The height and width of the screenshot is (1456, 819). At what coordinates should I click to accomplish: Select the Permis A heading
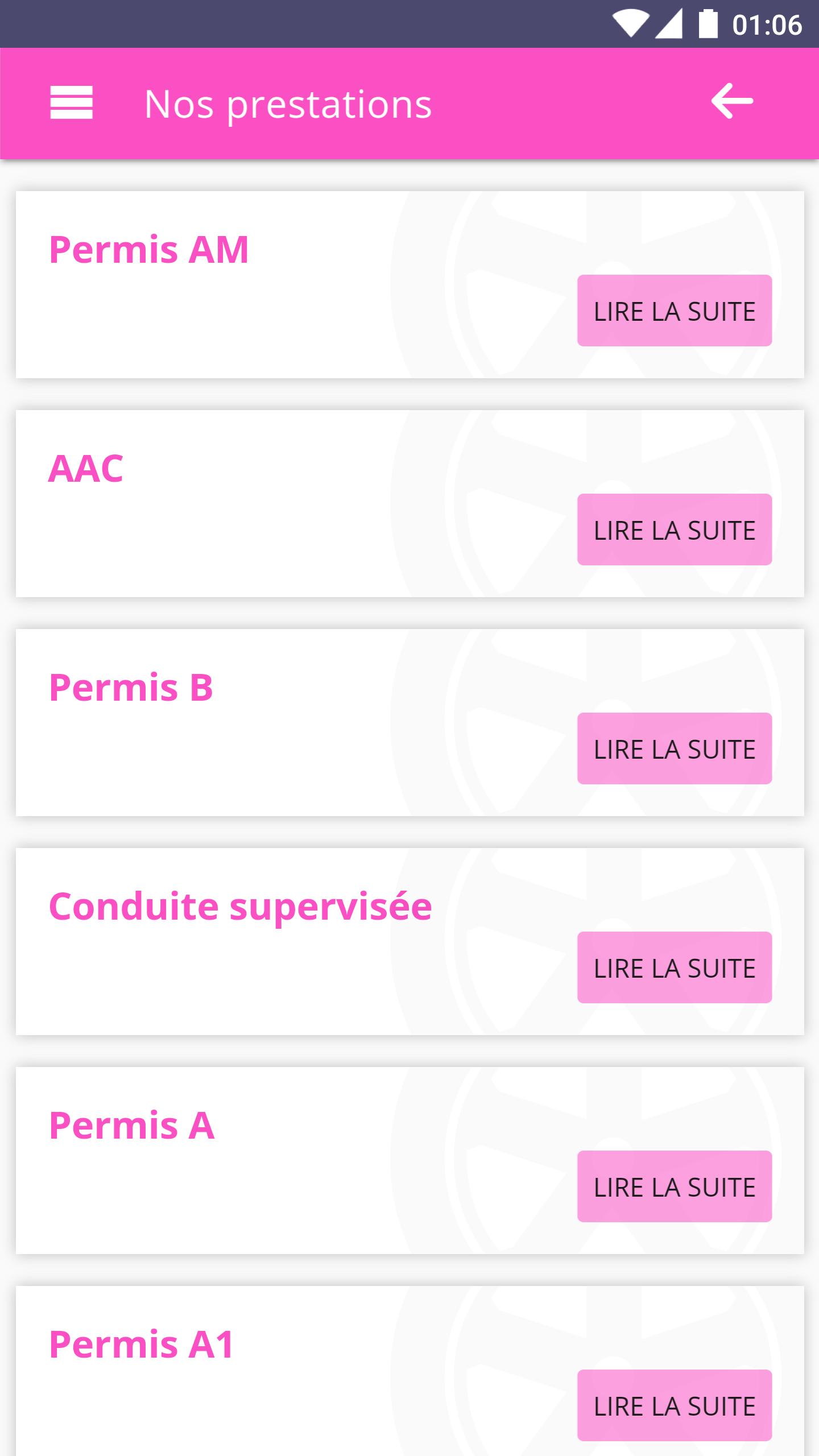[x=132, y=1126]
